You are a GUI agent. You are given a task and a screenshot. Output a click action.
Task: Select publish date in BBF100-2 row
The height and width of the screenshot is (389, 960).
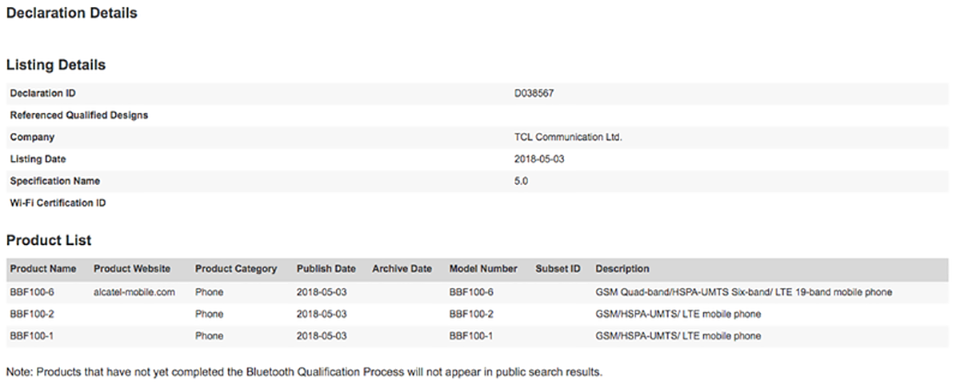[x=321, y=314]
